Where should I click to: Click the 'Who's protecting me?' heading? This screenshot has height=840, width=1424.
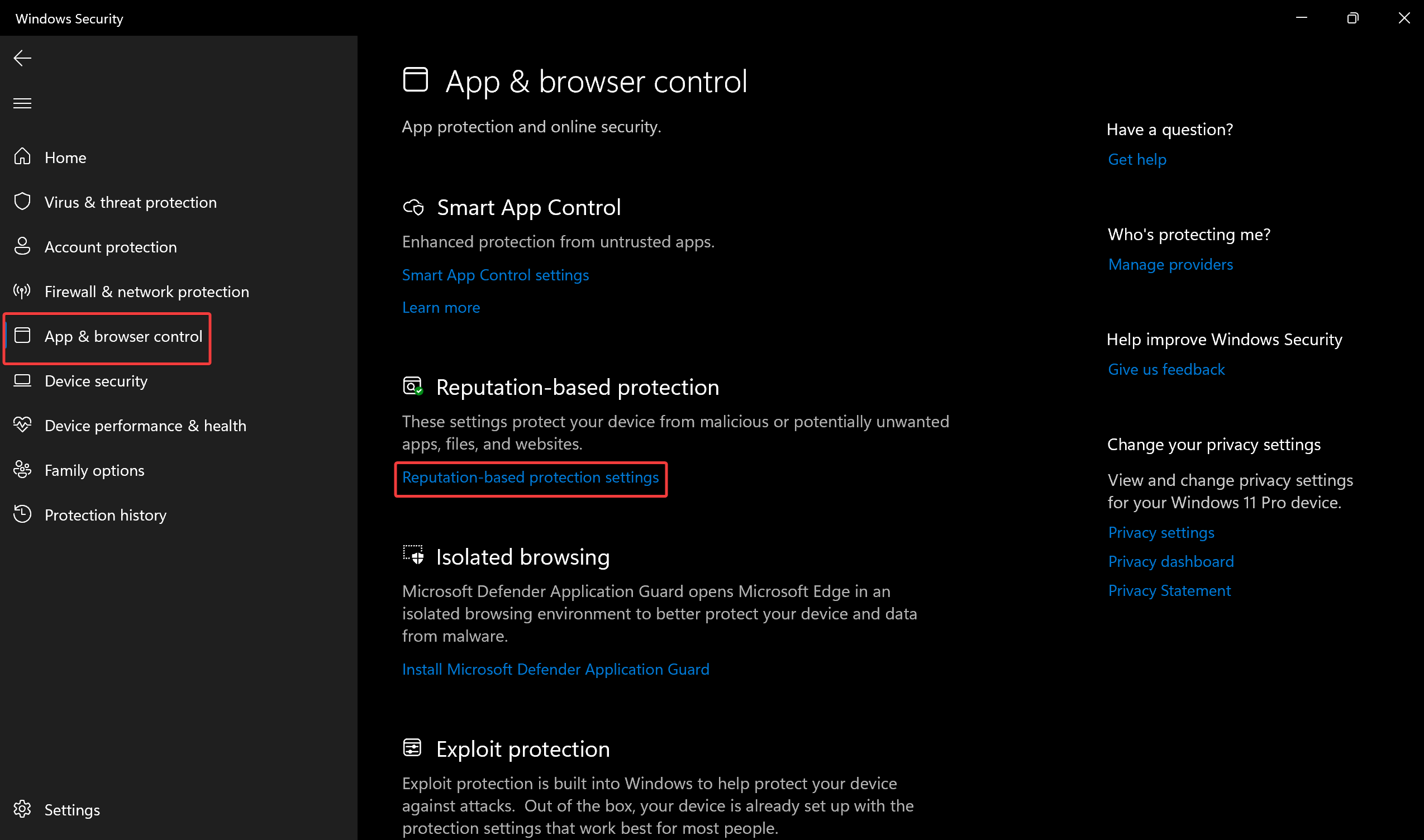point(1189,235)
